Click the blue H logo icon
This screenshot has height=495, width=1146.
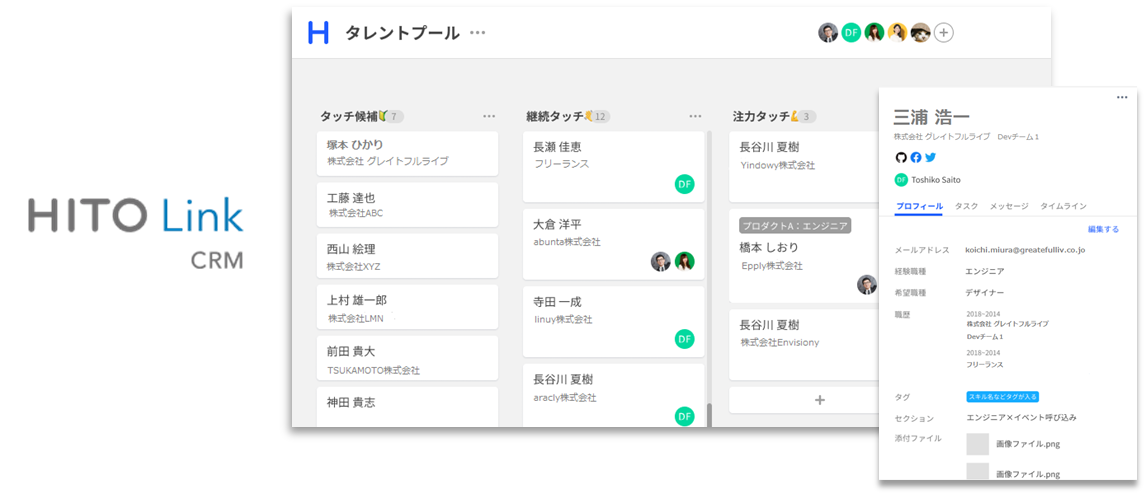coord(318,33)
